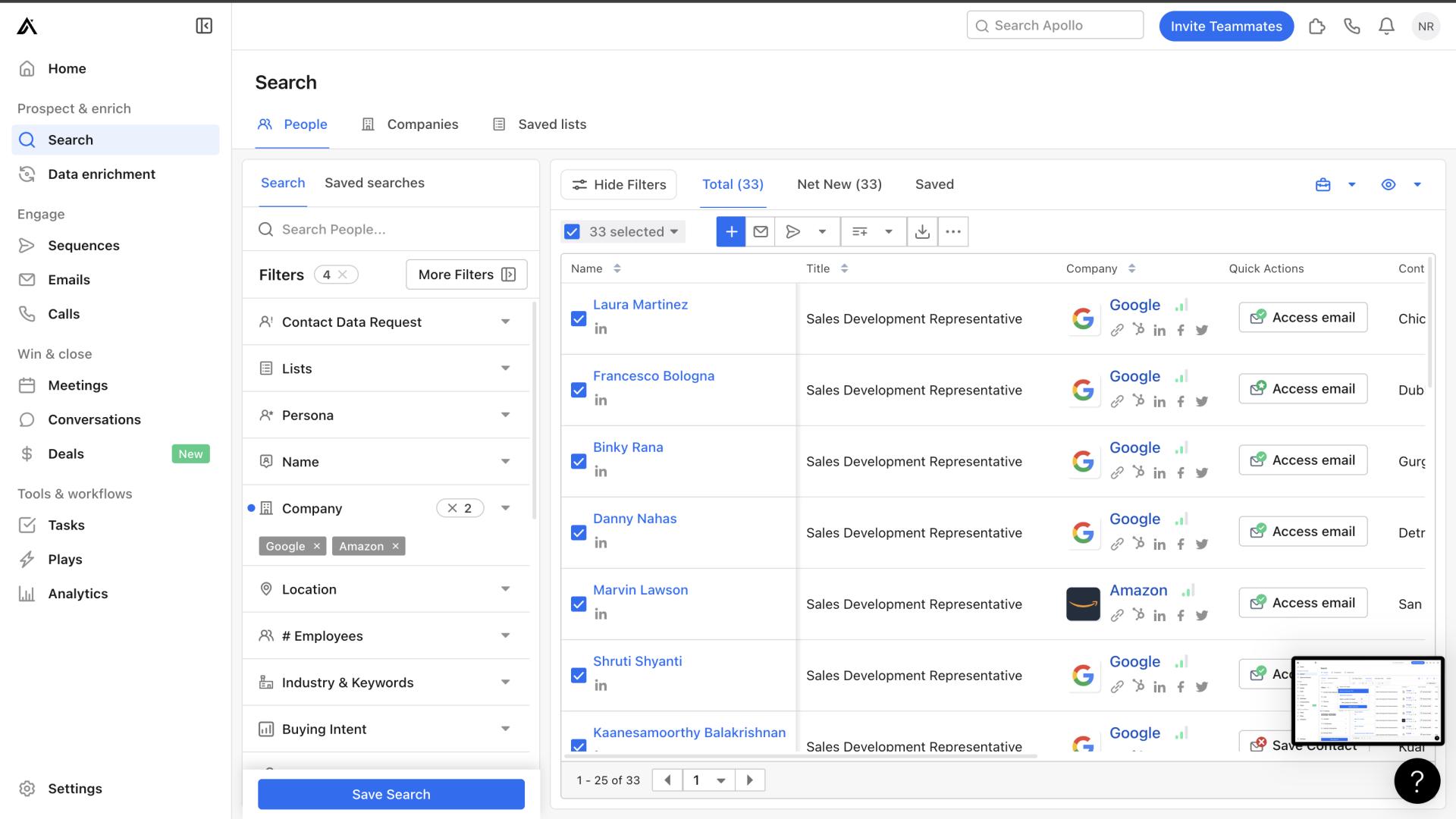Clear all 4 filters with the X
The width and height of the screenshot is (1456, 819).
(343, 275)
